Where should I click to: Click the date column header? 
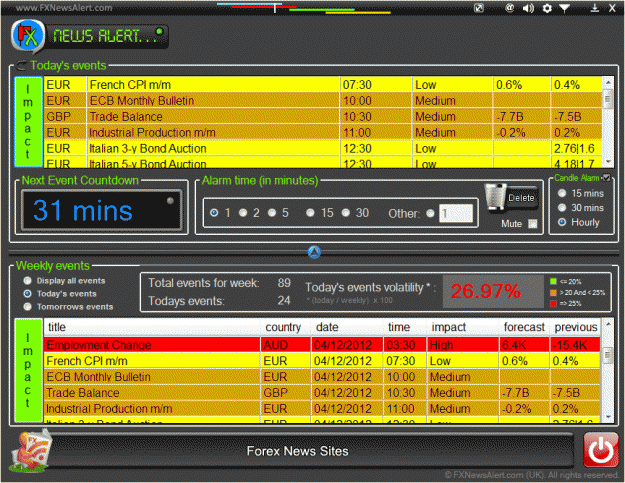point(347,327)
